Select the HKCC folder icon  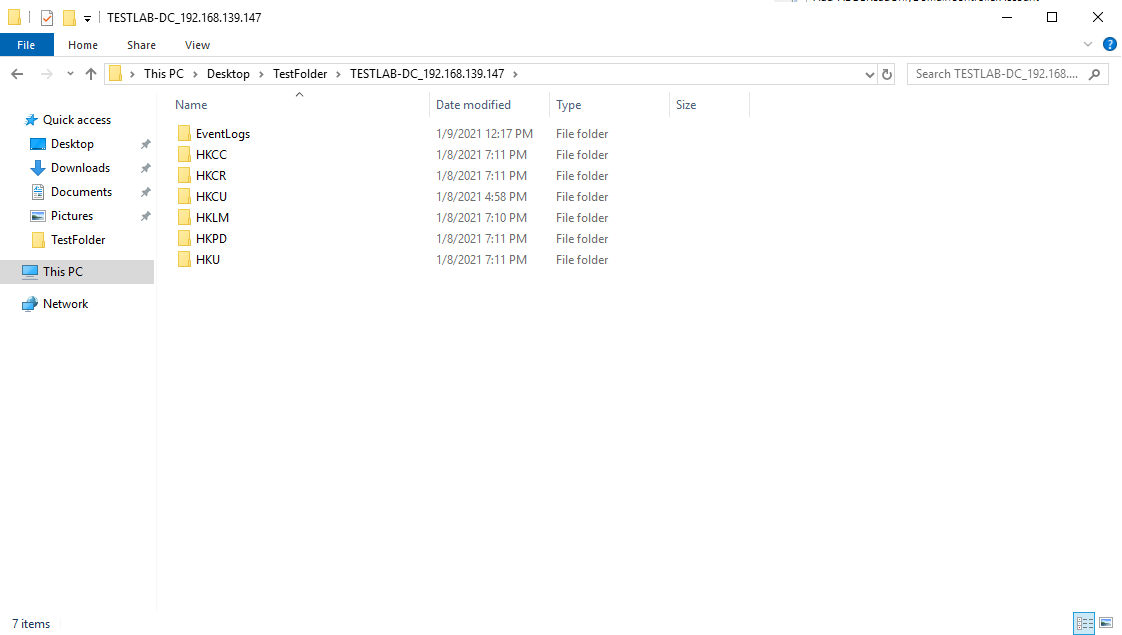(x=184, y=155)
